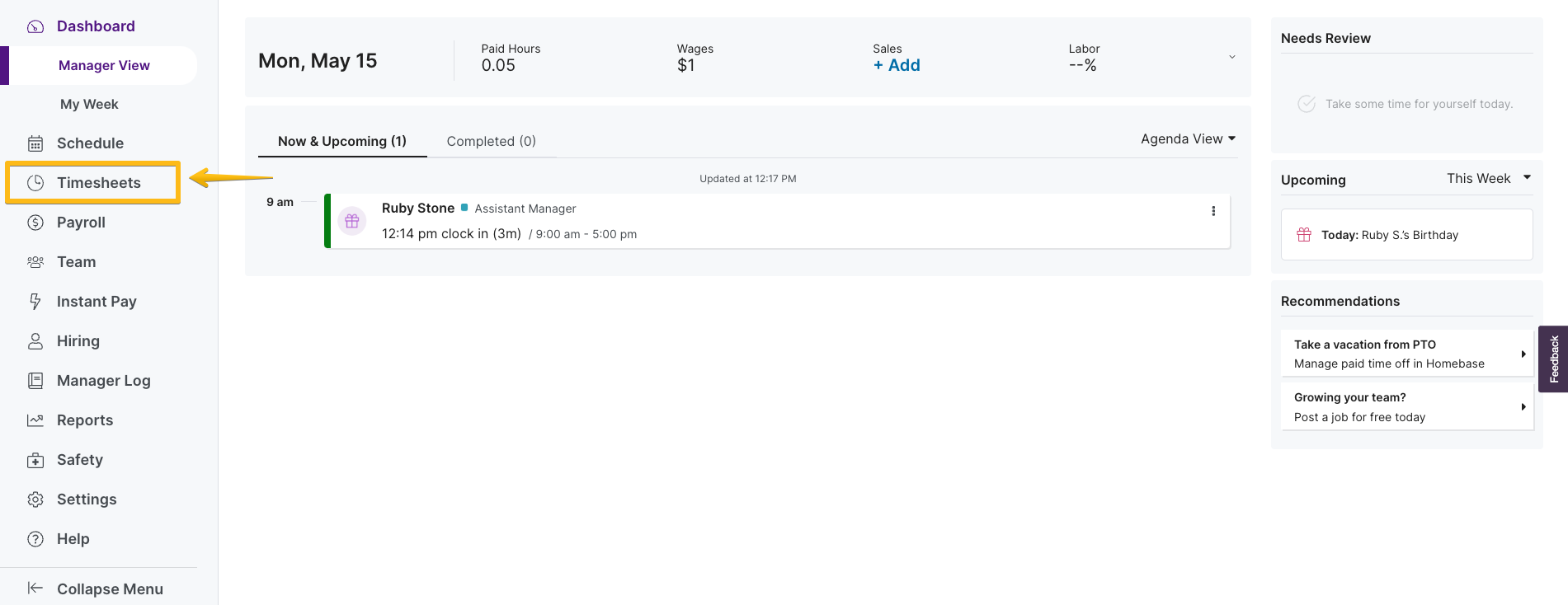Screen dimensions: 1568x605
Task: Select the Now & Upcoming tab
Action: coord(341,141)
